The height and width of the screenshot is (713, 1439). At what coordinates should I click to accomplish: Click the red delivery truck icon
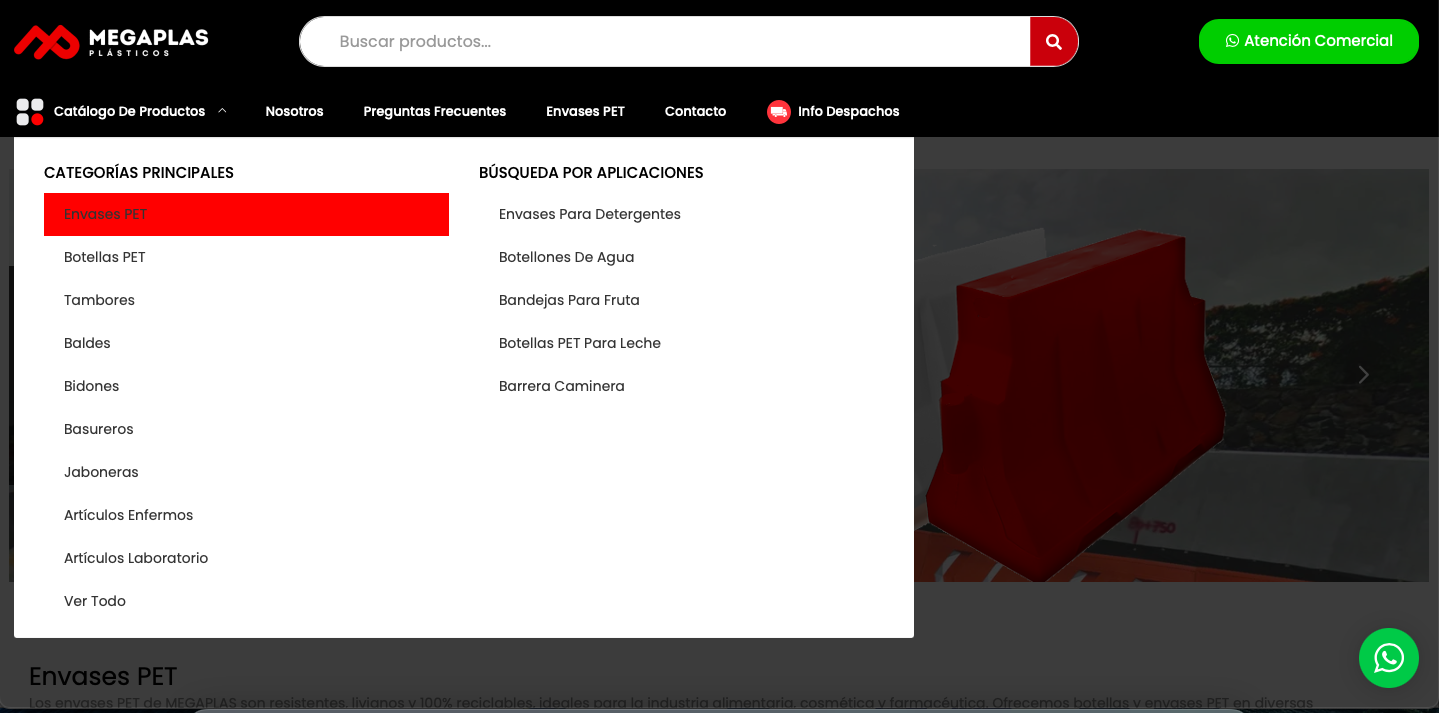[779, 112]
